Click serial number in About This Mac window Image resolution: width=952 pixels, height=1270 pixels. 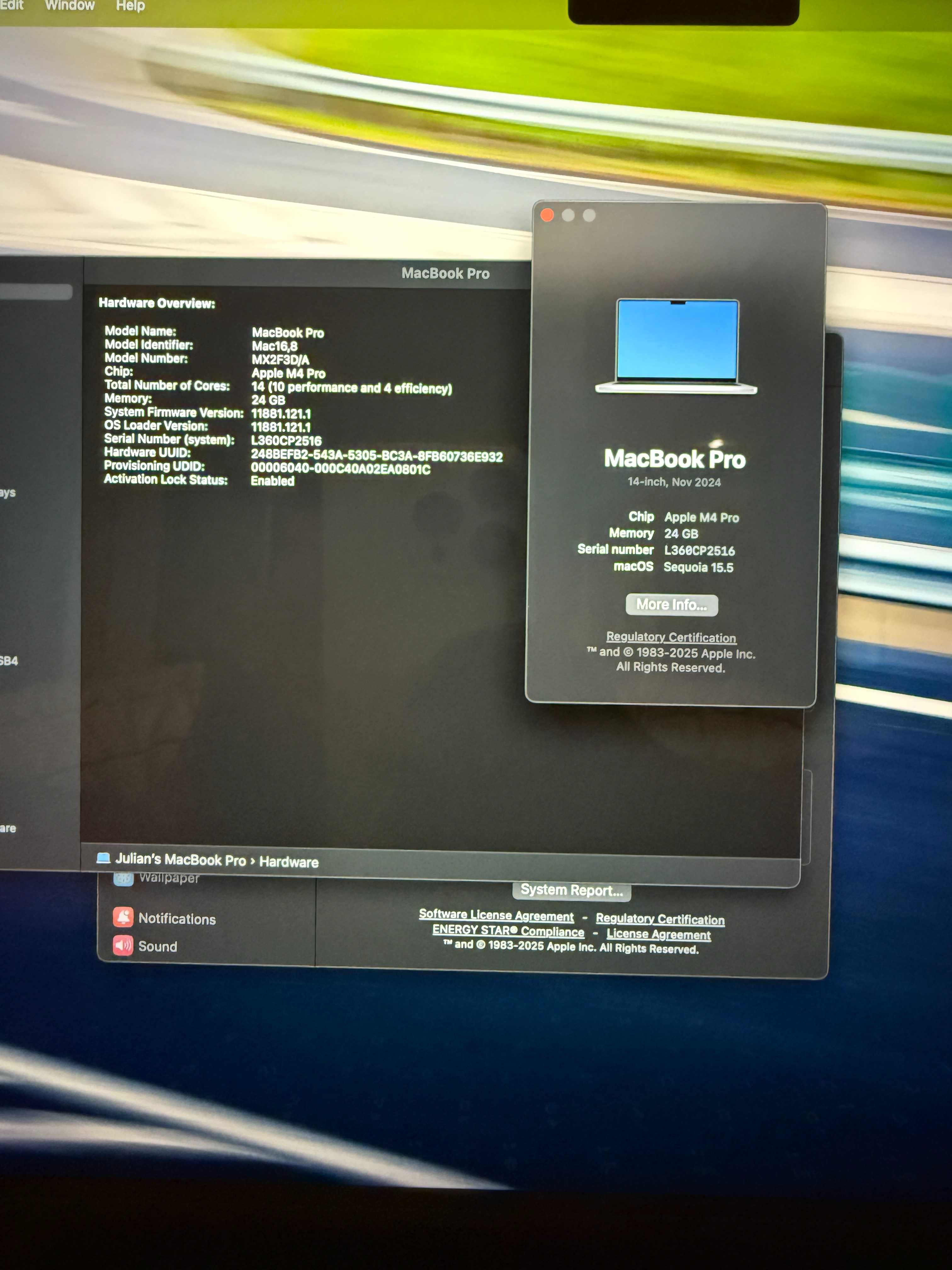click(x=699, y=551)
